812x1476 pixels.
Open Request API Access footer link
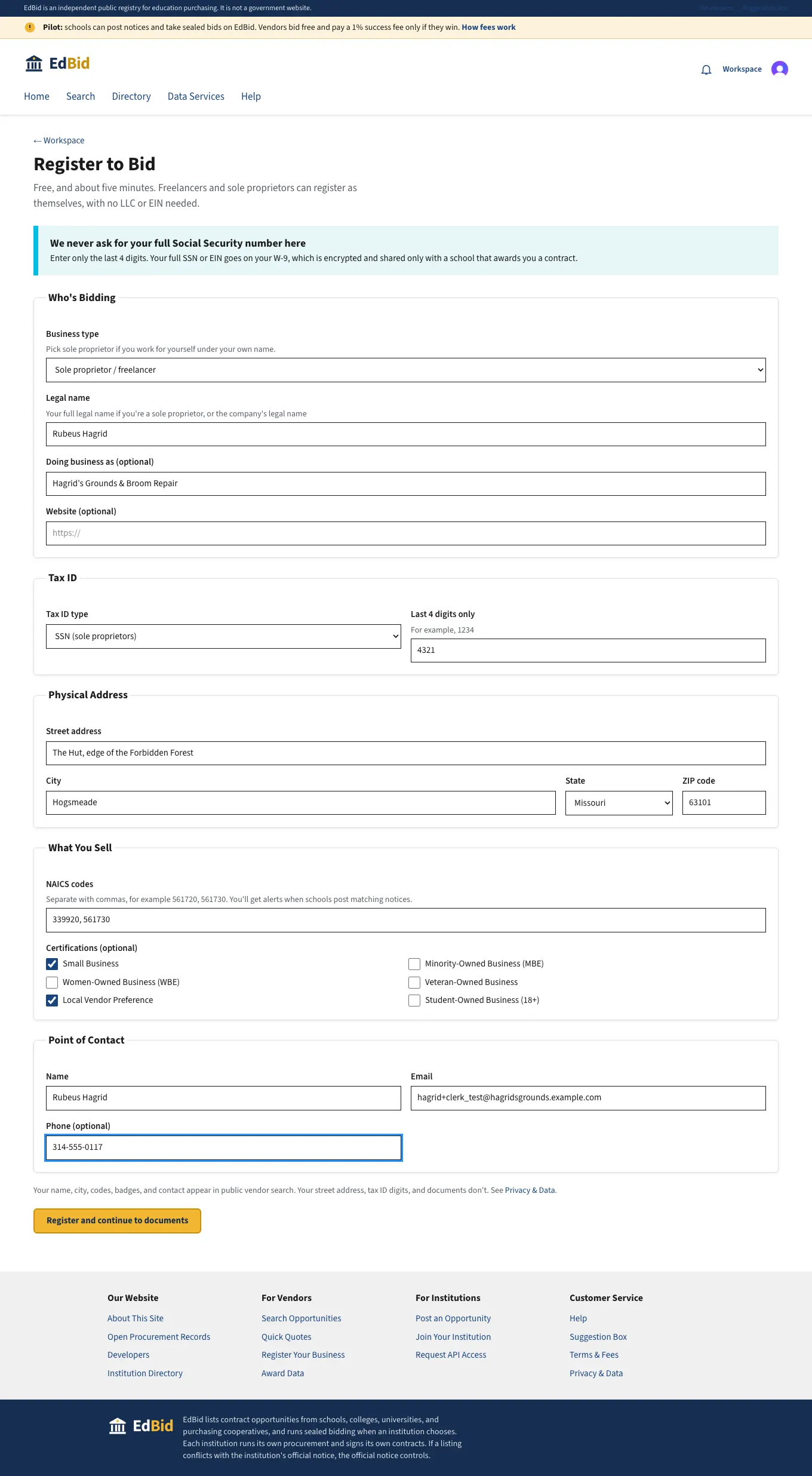click(451, 1355)
